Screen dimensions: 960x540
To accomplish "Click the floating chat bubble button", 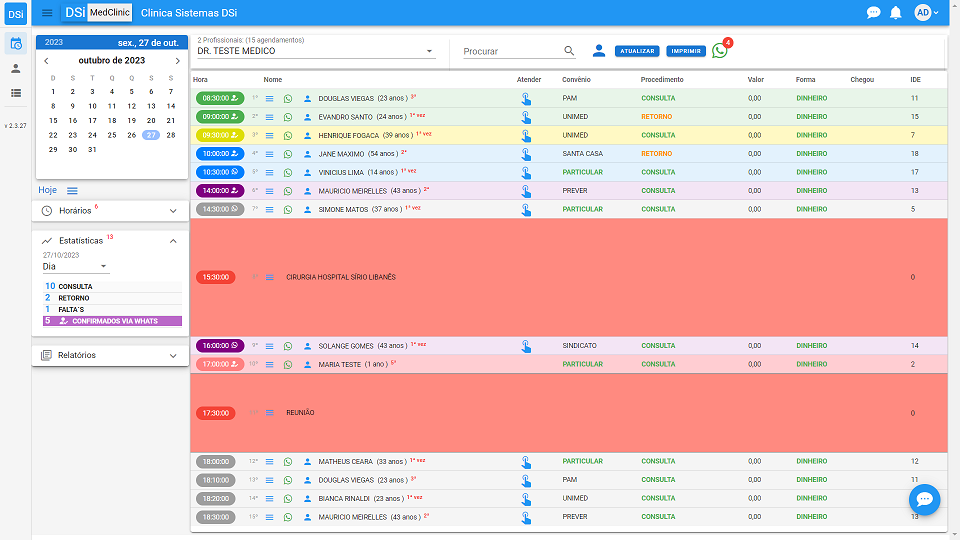I will point(924,499).
